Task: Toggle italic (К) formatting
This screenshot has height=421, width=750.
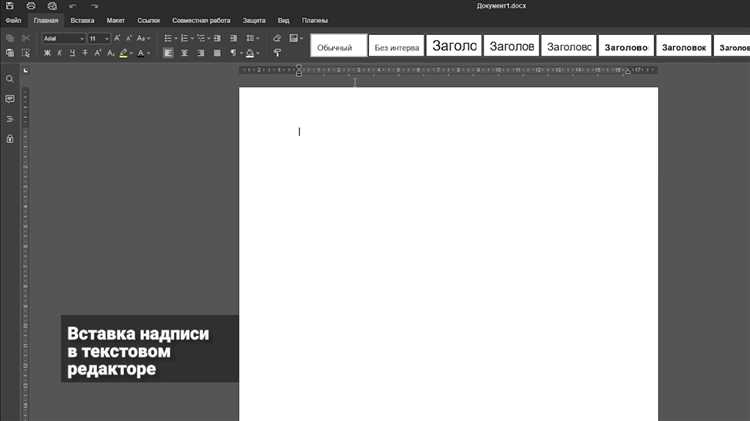Action: click(x=60, y=53)
